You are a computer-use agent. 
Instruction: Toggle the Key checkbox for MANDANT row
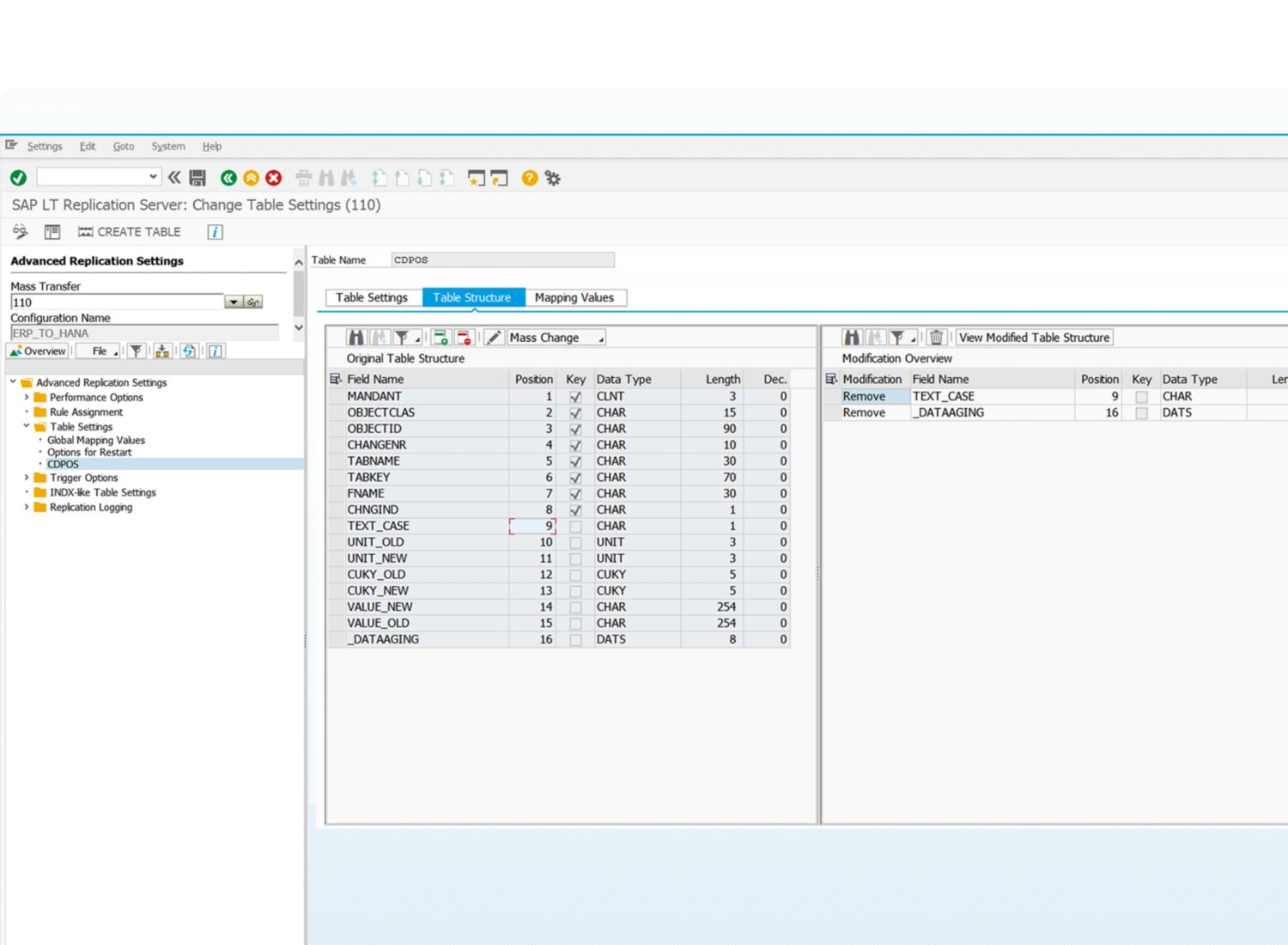pos(575,397)
